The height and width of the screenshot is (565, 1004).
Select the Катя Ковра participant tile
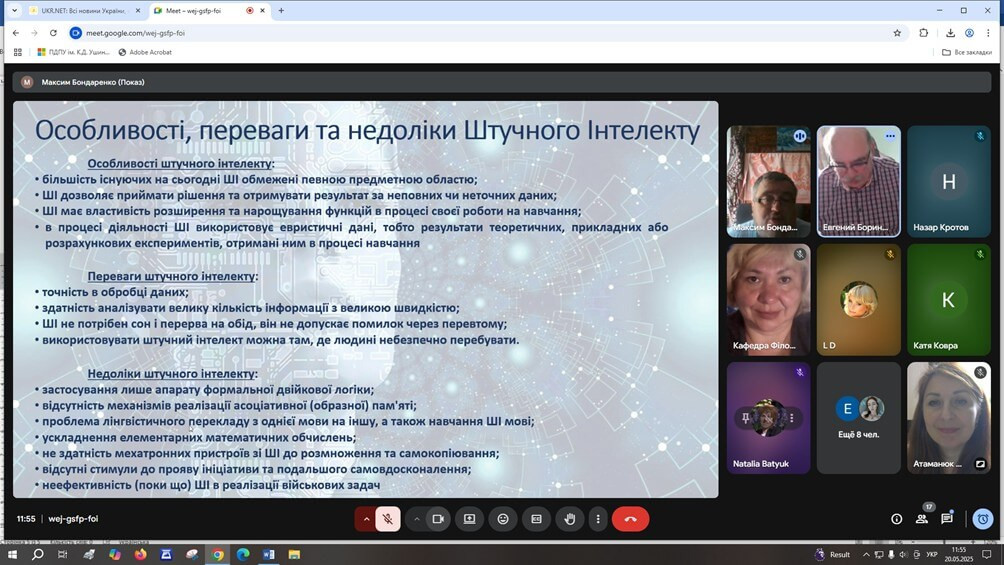pyautogui.click(x=949, y=300)
